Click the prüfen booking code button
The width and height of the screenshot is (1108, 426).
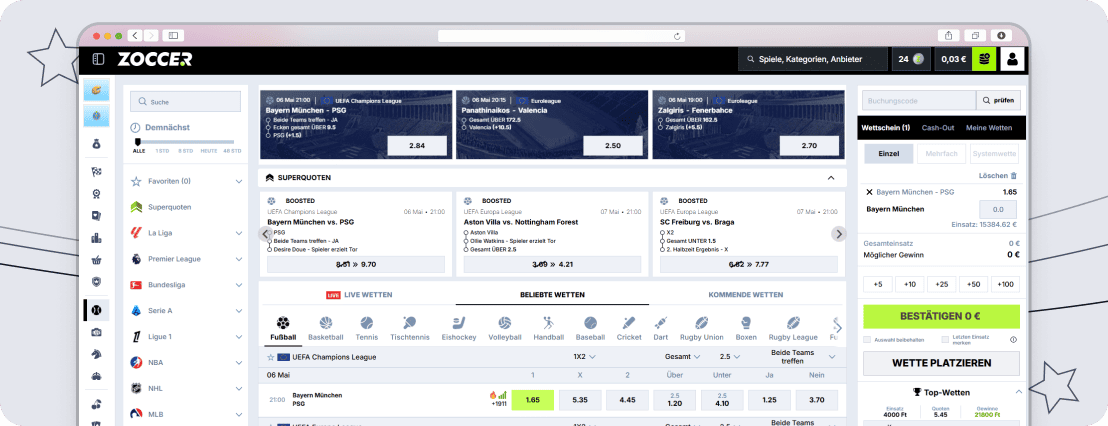[998, 101]
